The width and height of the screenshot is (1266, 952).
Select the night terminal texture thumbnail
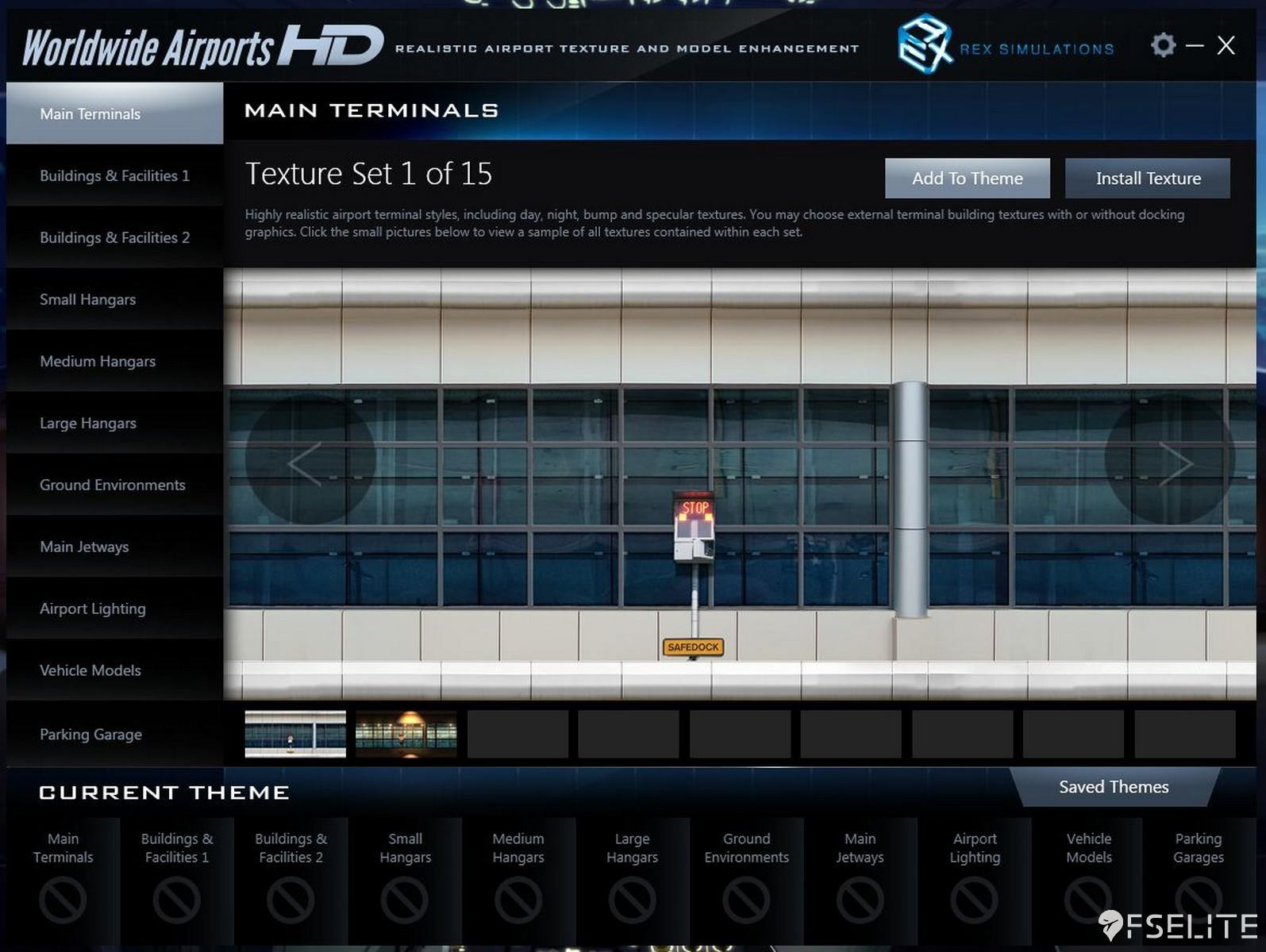[x=406, y=734]
